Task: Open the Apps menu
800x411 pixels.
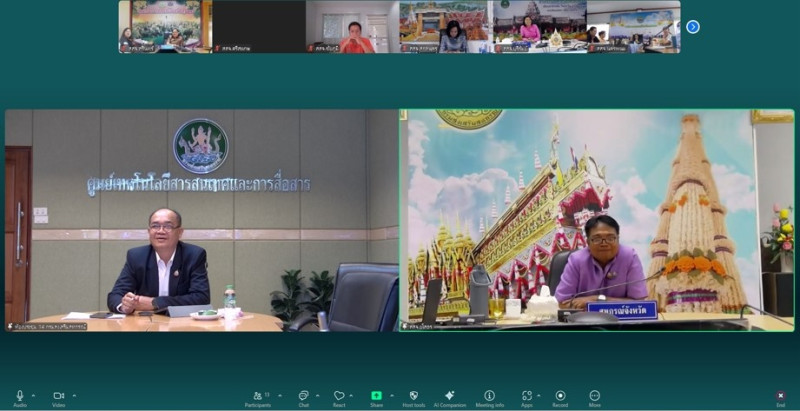Action: [527, 398]
